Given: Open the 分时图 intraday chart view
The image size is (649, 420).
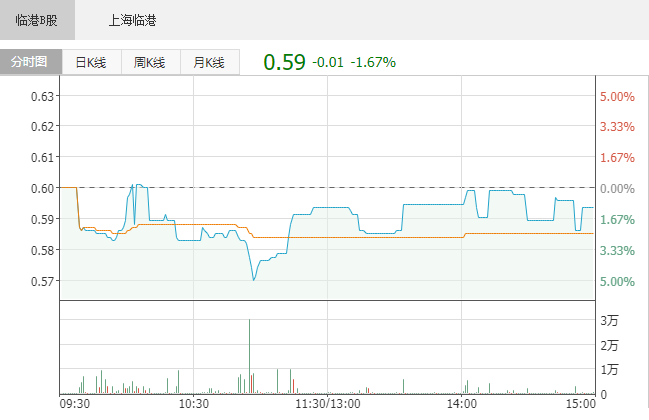Looking at the screenshot, I should click(x=30, y=62).
